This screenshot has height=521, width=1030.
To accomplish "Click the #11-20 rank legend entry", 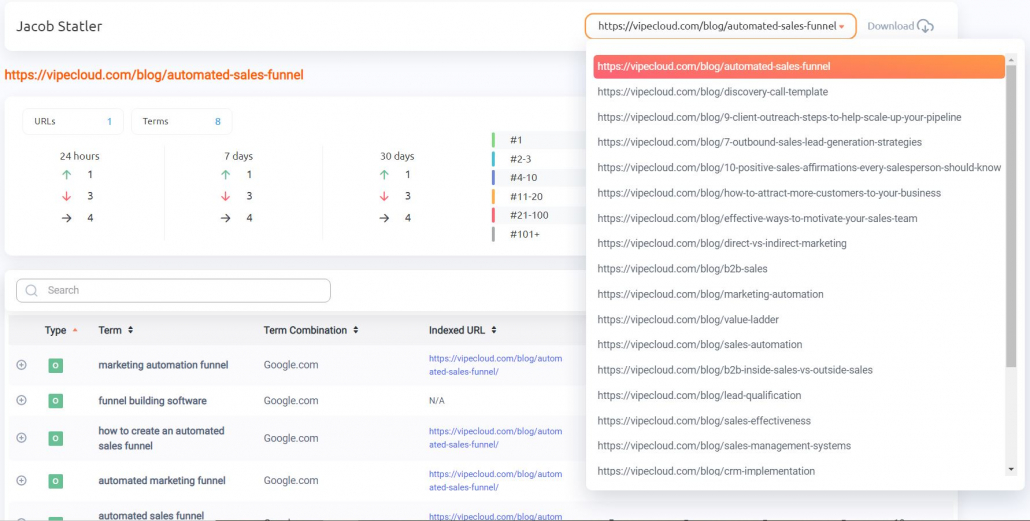I will tap(526, 196).
